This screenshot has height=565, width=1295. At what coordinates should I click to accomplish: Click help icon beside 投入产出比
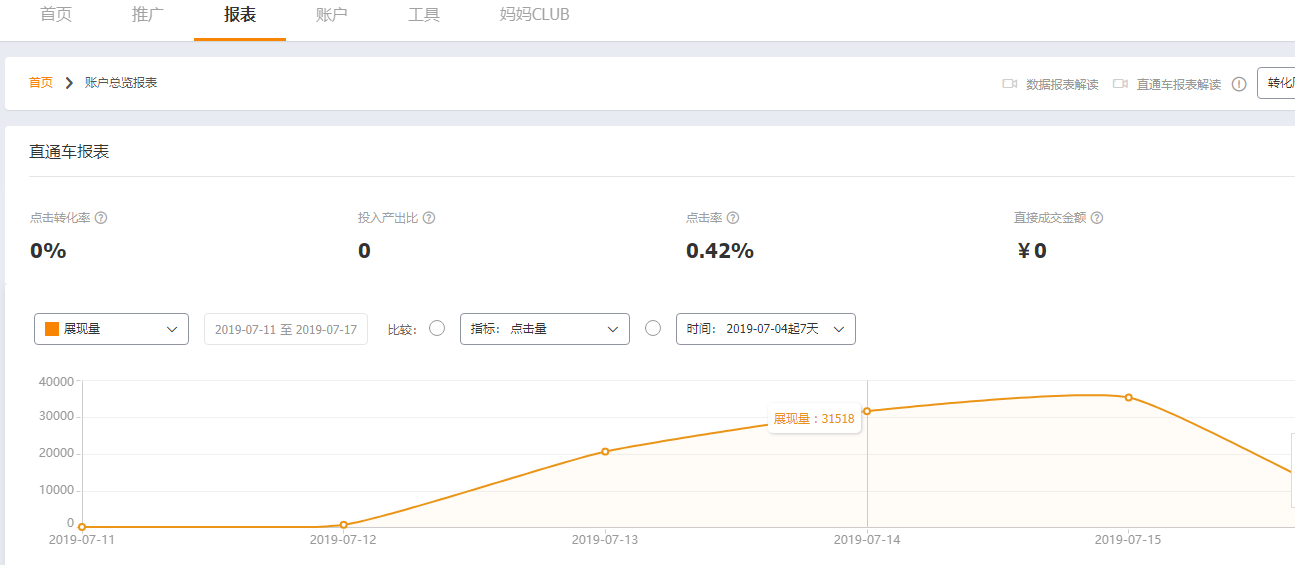(x=429, y=218)
